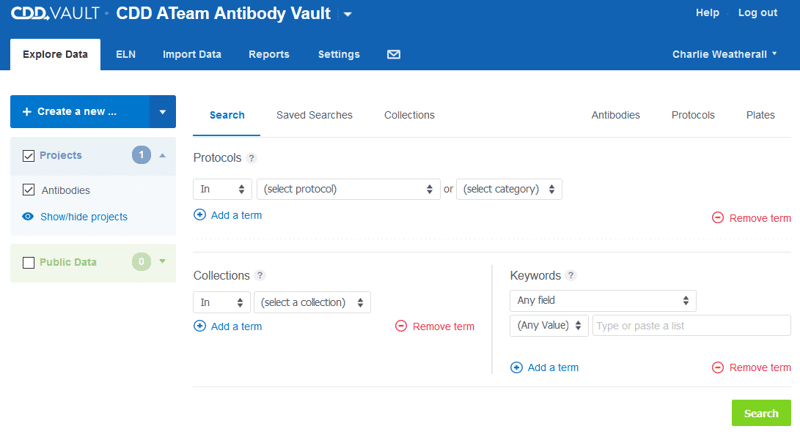Click the plus icon for Protocols Add a term
800x437 pixels.
(199, 215)
